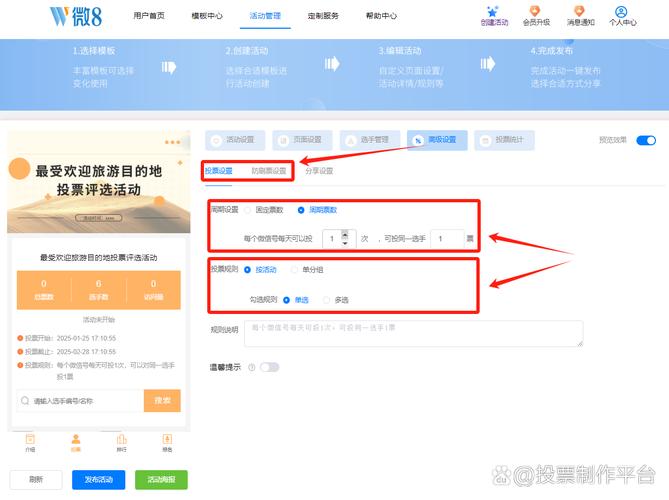
Task: Select 单分组 radio option
Action: [295, 269]
